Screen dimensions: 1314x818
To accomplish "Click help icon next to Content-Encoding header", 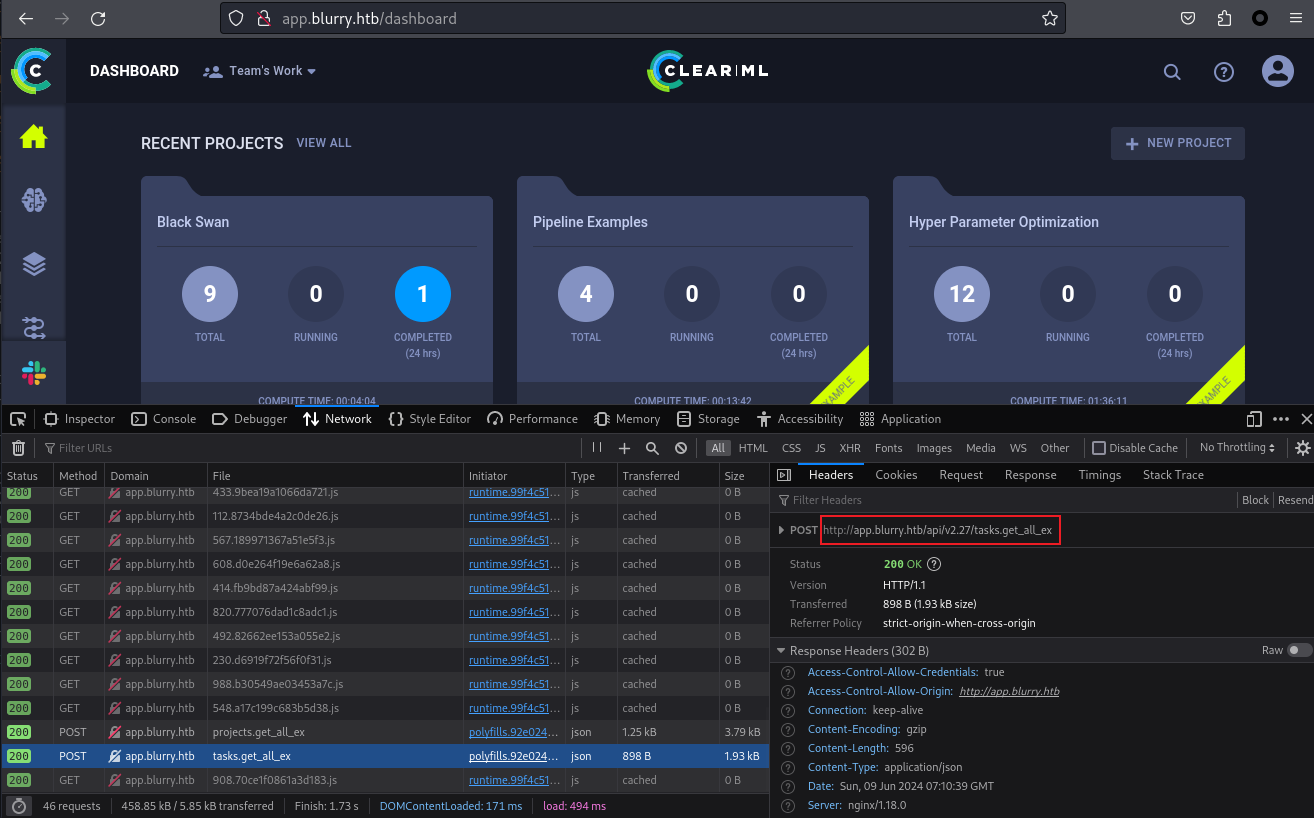I will [x=789, y=729].
